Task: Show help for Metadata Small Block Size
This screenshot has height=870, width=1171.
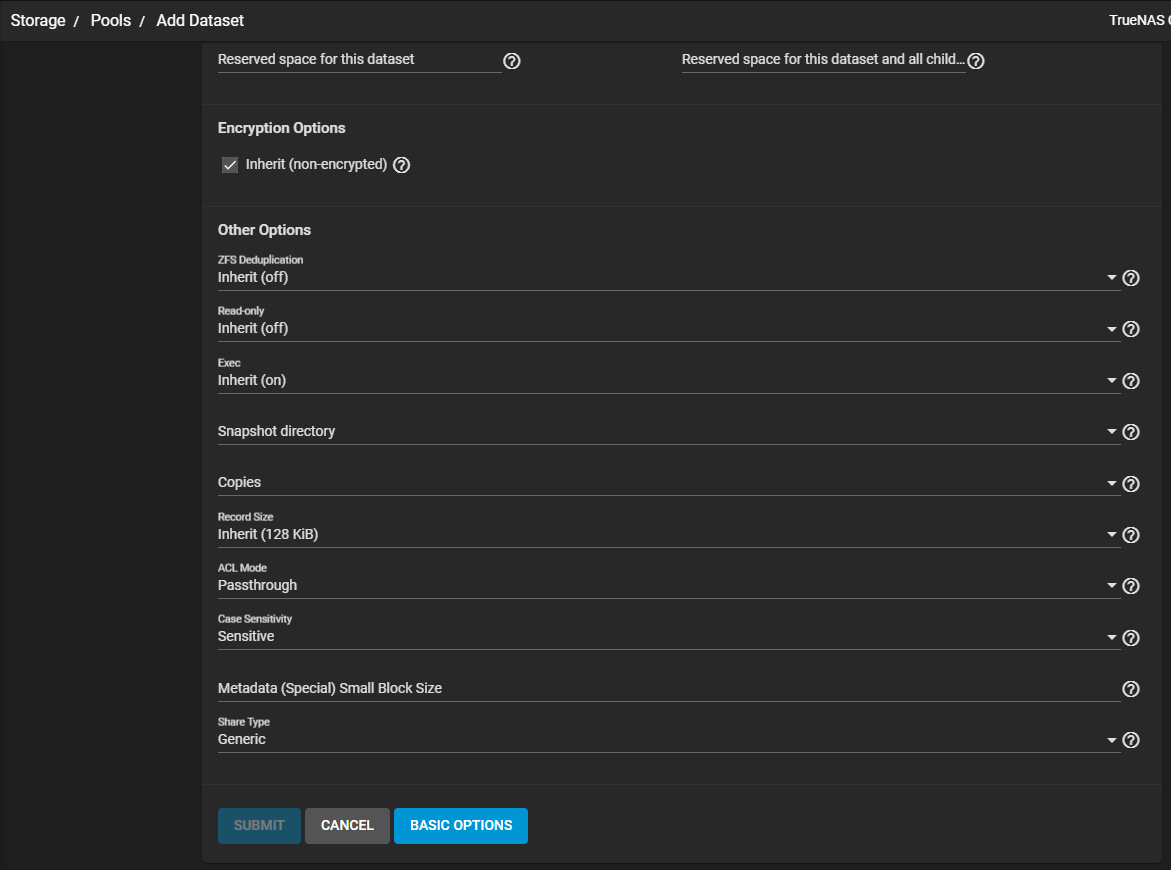Action: [1131, 689]
